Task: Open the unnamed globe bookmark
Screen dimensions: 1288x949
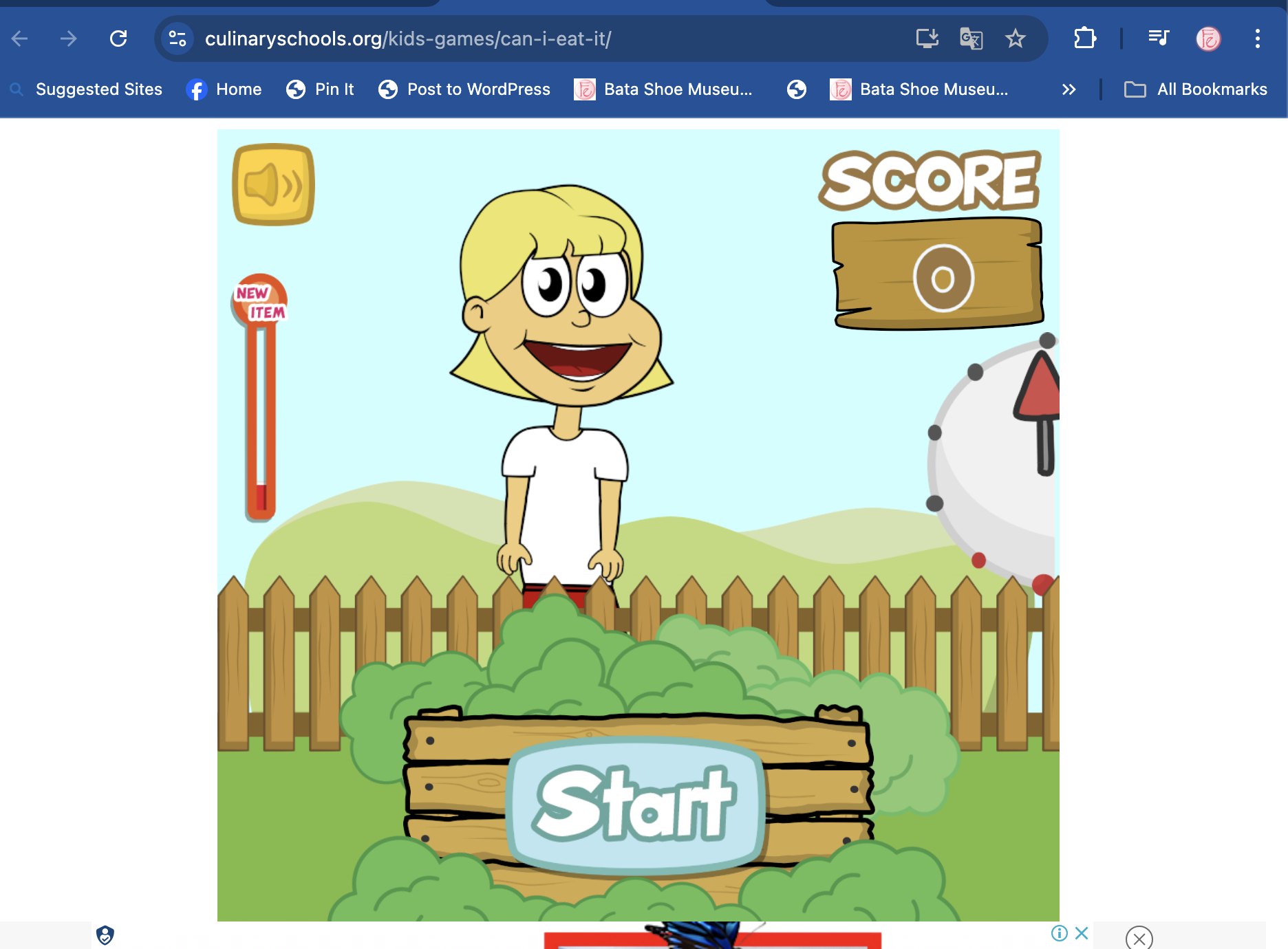Action: tap(797, 89)
